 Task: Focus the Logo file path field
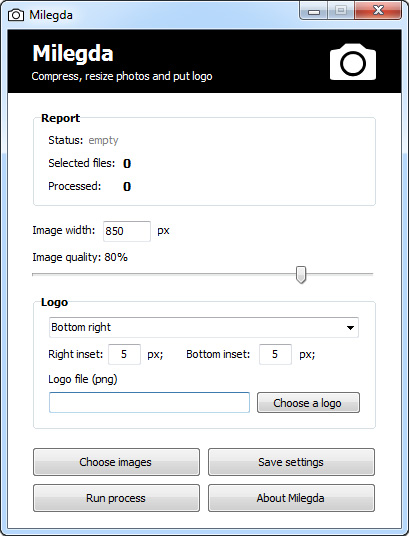pos(149,403)
